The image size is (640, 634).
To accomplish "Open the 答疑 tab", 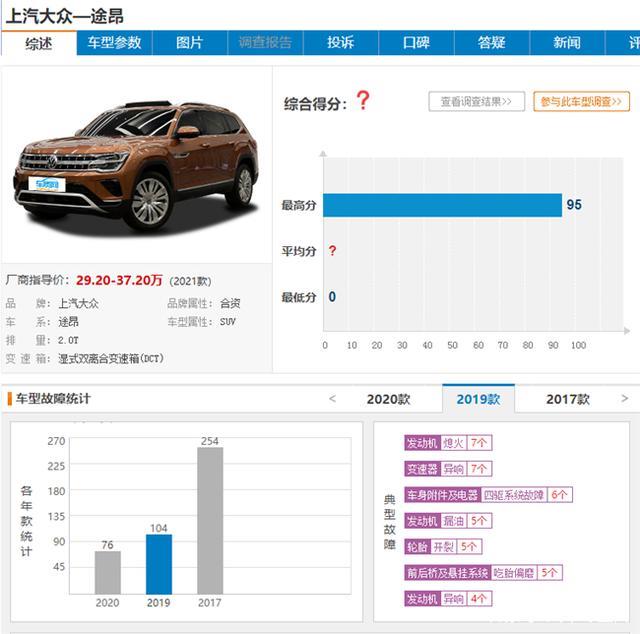I will 491,42.
